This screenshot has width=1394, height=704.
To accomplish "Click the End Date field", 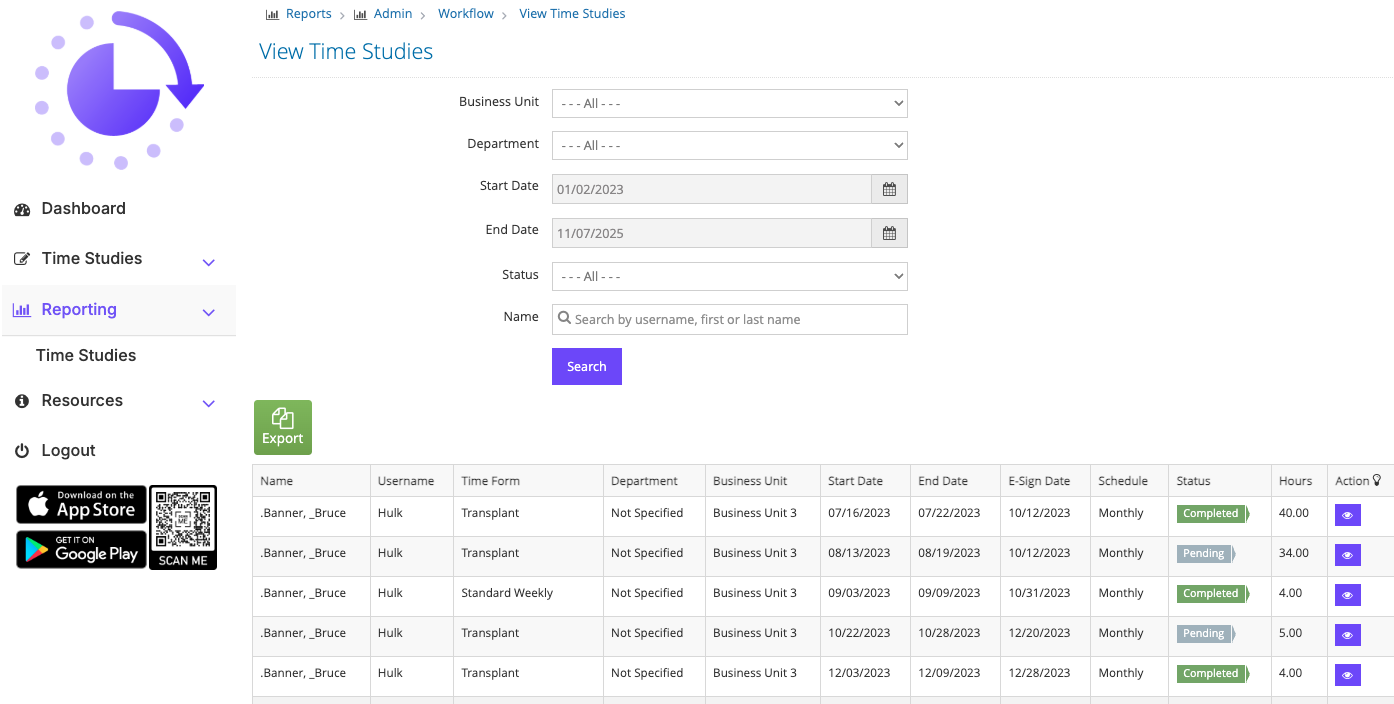I will pos(712,233).
